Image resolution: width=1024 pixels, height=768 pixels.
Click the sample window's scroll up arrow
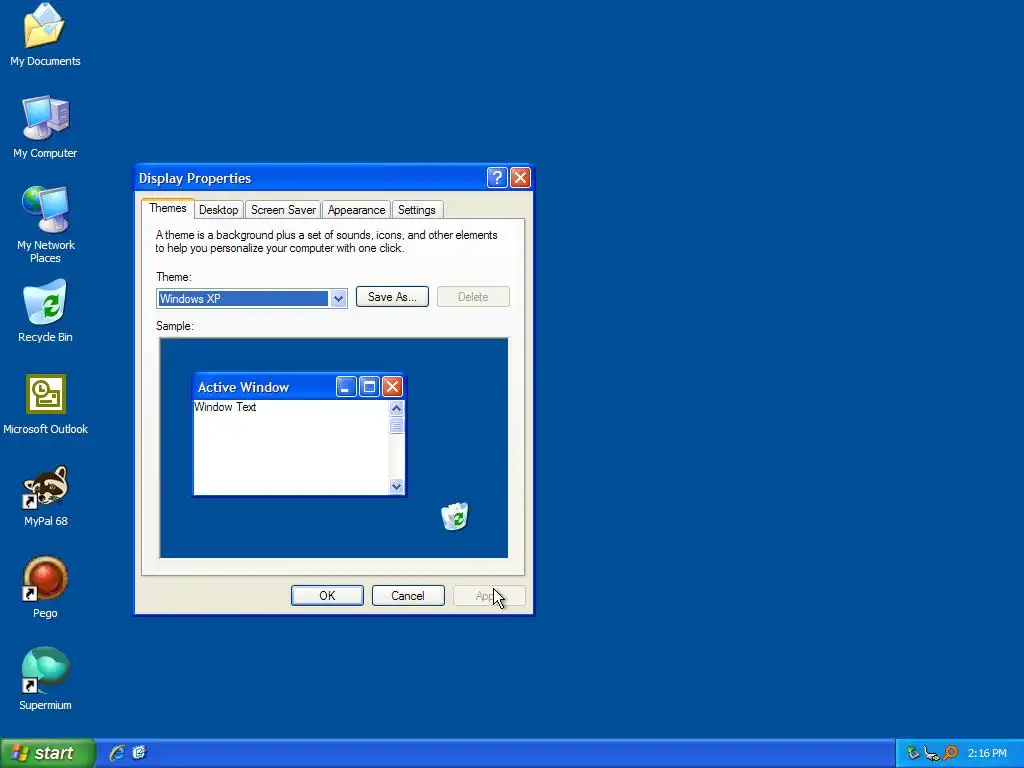pos(396,408)
